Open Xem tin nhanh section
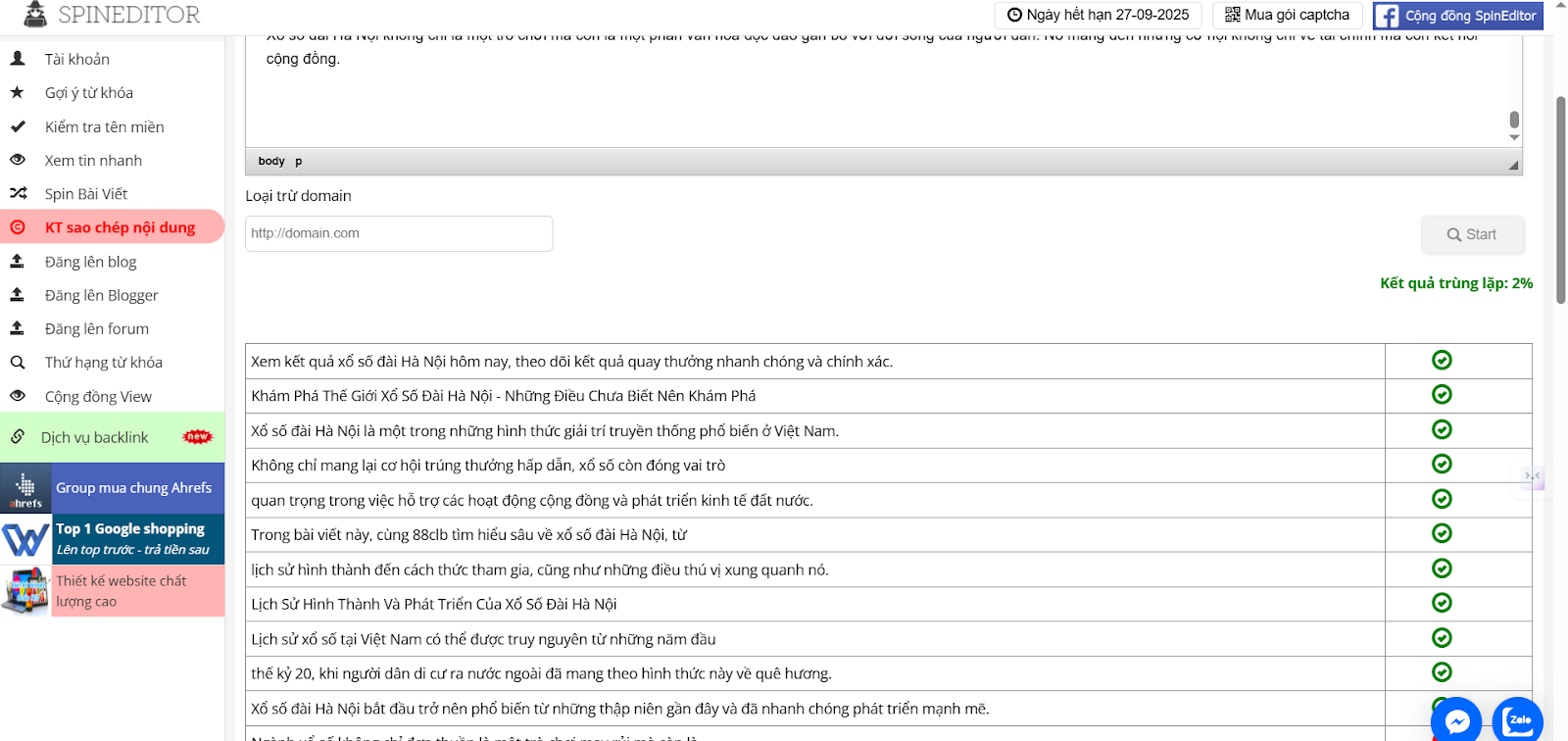The width and height of the screenshot is (1568, 741). pos(93,160)
